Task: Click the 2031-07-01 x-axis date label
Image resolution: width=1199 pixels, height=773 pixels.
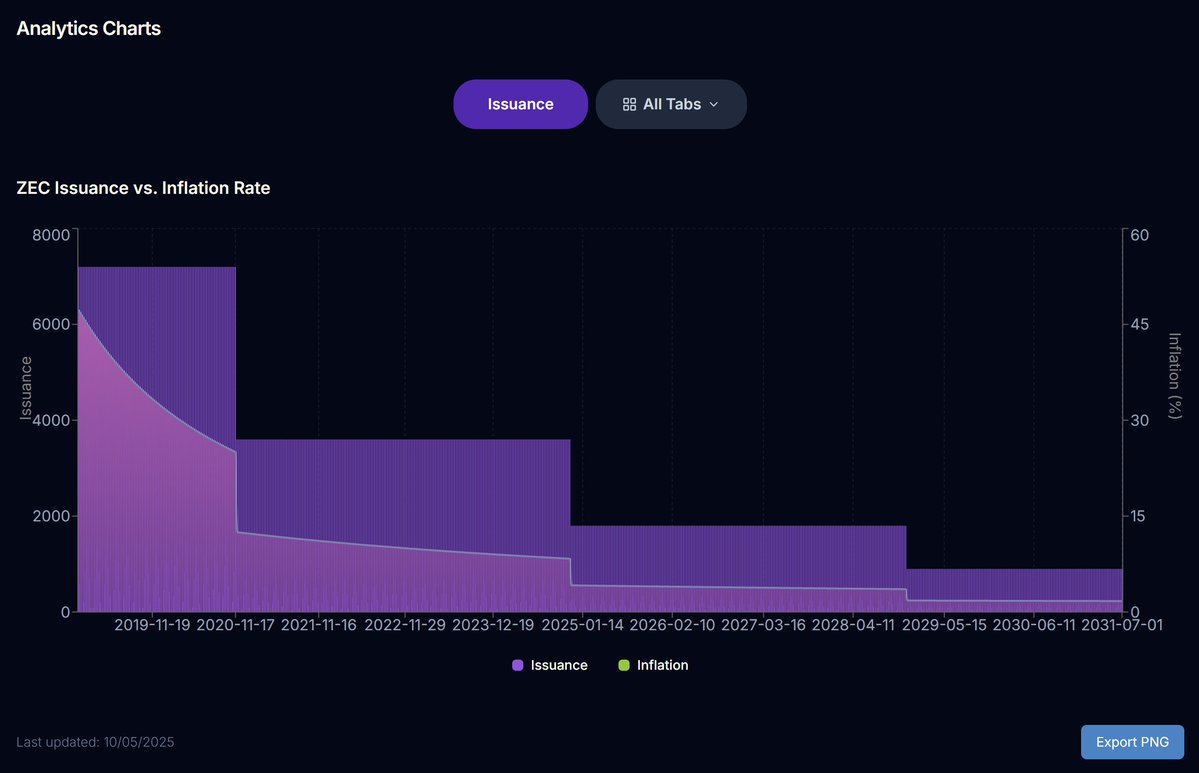Action: tap(1122, 625)
